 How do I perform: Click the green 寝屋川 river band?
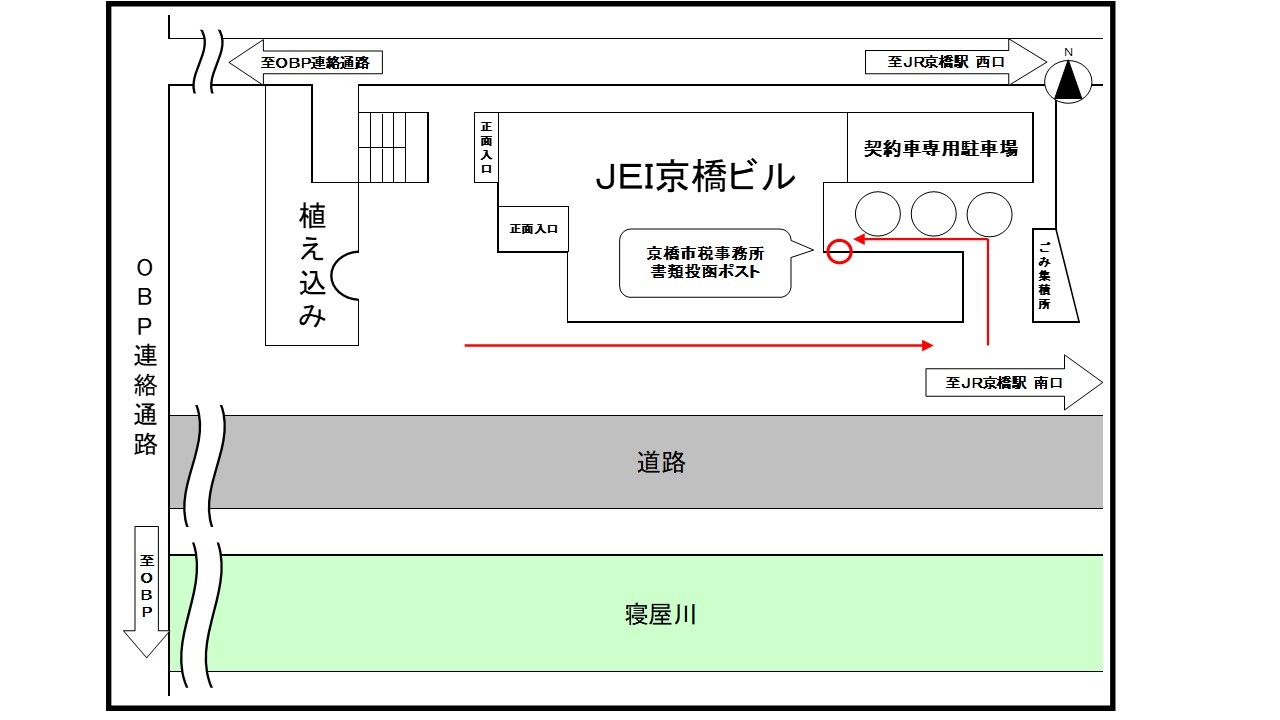click(660, 613)
